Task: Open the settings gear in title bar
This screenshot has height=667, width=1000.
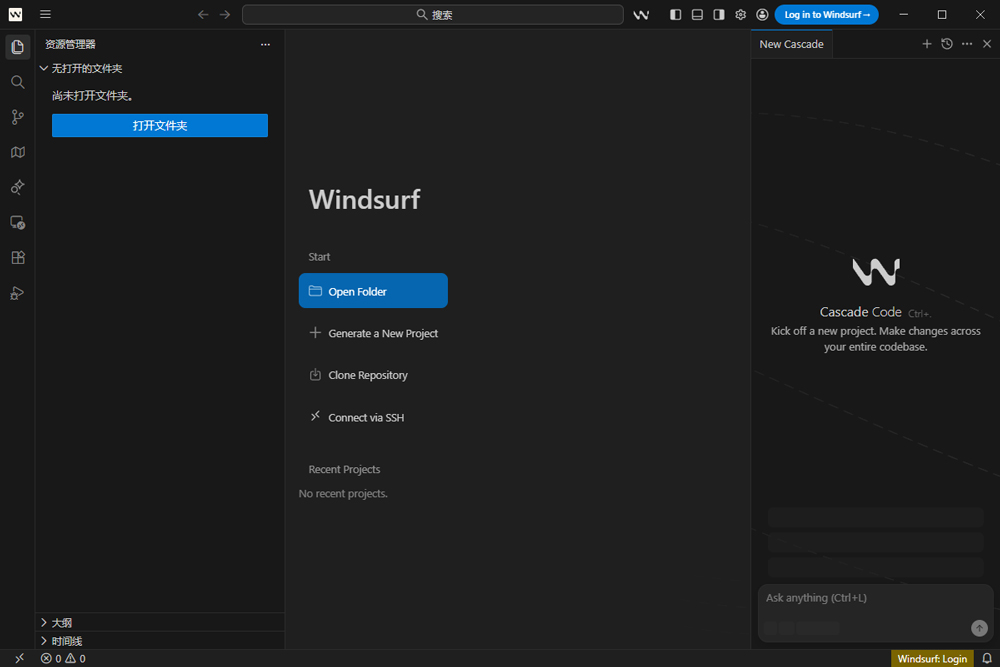Action: click(x=740, y=14)
